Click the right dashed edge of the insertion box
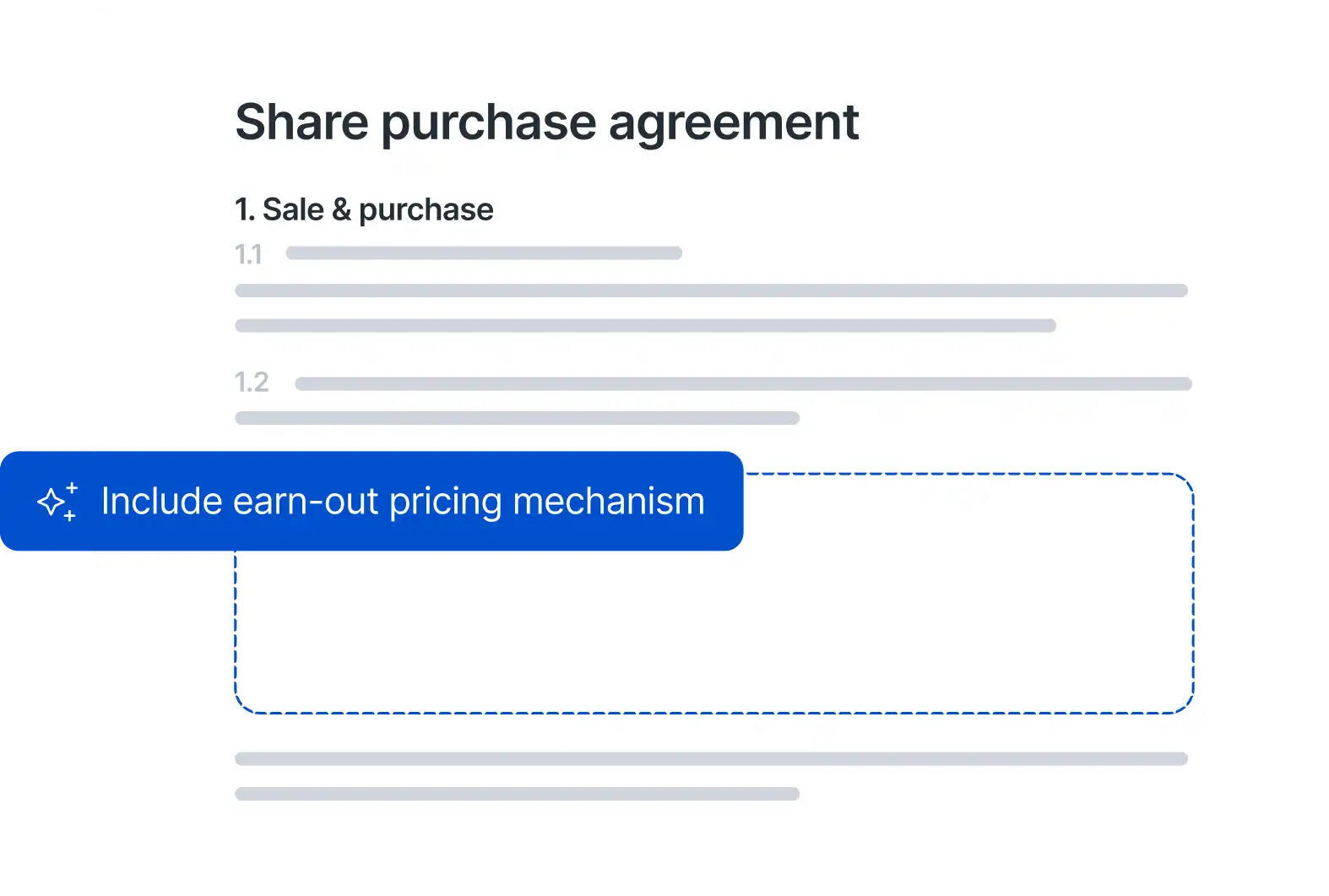Image resolution: width=1329 pixels, height=896 pixels. click(1192, 593)
